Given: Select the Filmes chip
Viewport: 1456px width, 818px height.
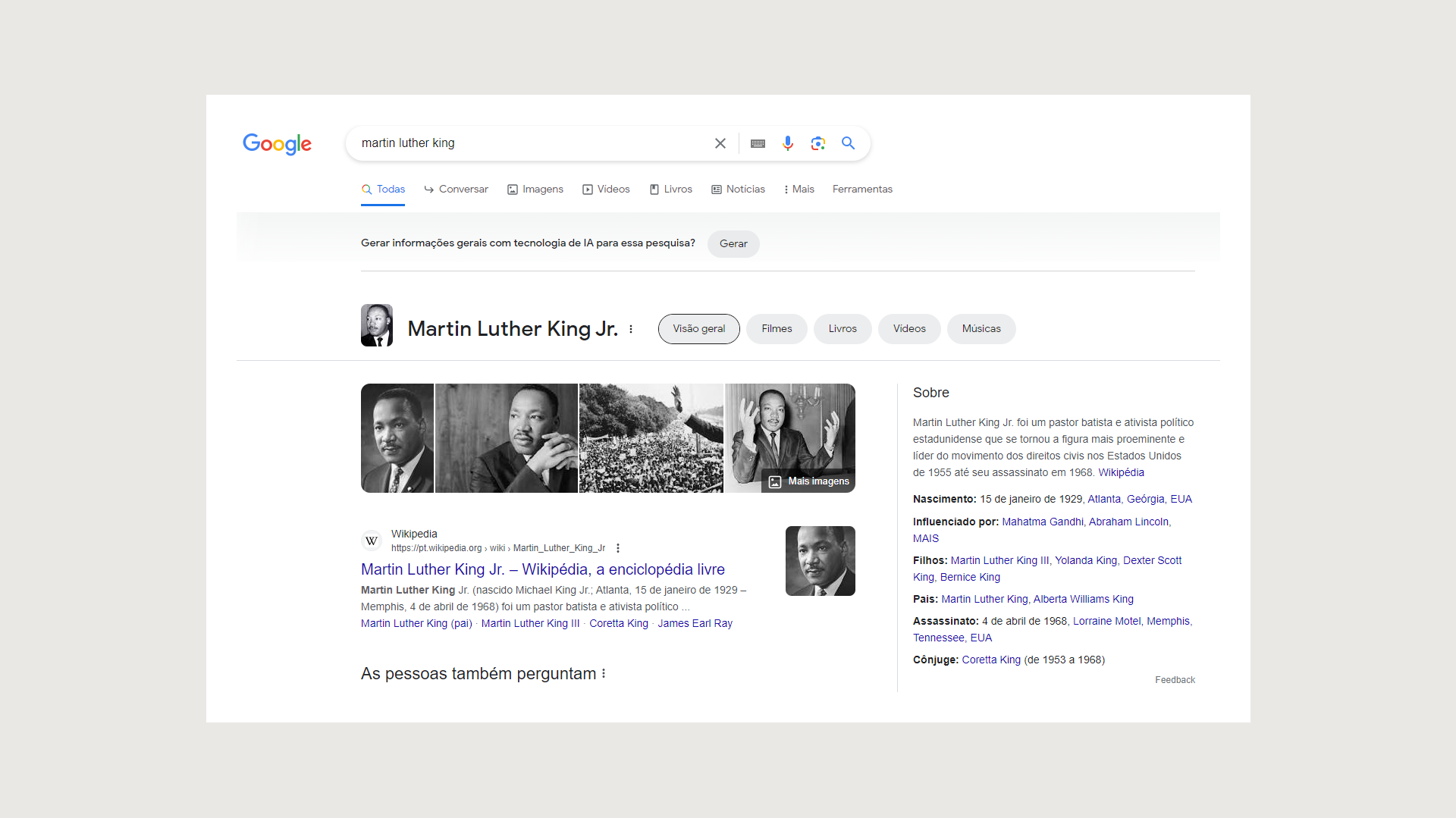Looking at the screenshot, I should coord(777,329).
